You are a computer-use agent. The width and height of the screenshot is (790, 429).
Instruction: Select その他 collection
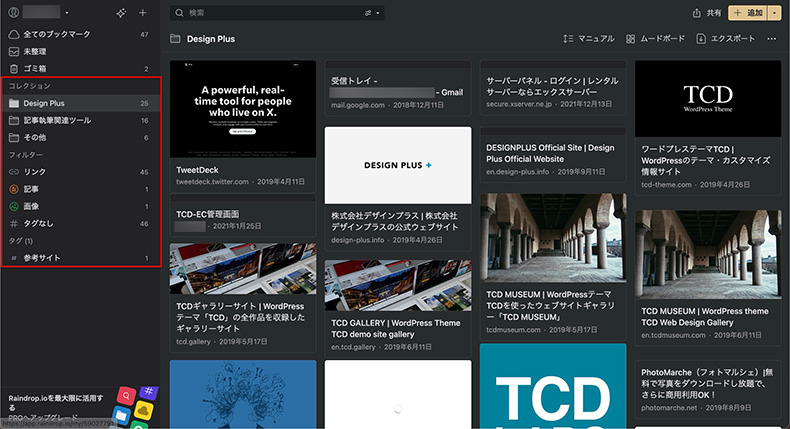point(81,138)
